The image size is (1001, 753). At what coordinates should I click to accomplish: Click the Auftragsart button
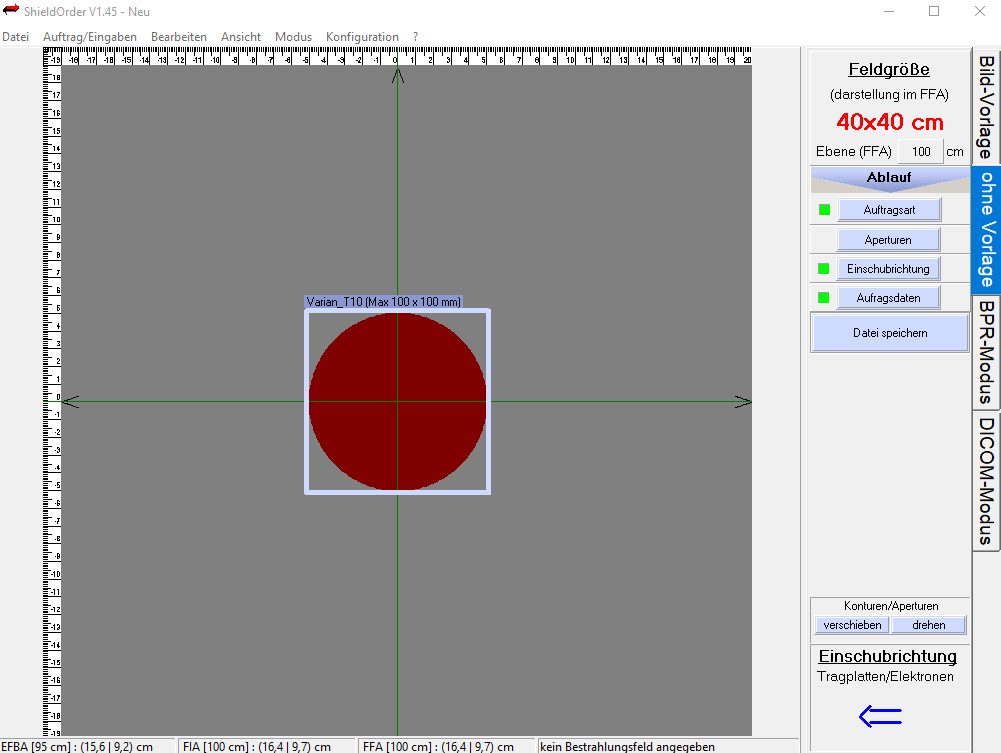pos(889,210)
